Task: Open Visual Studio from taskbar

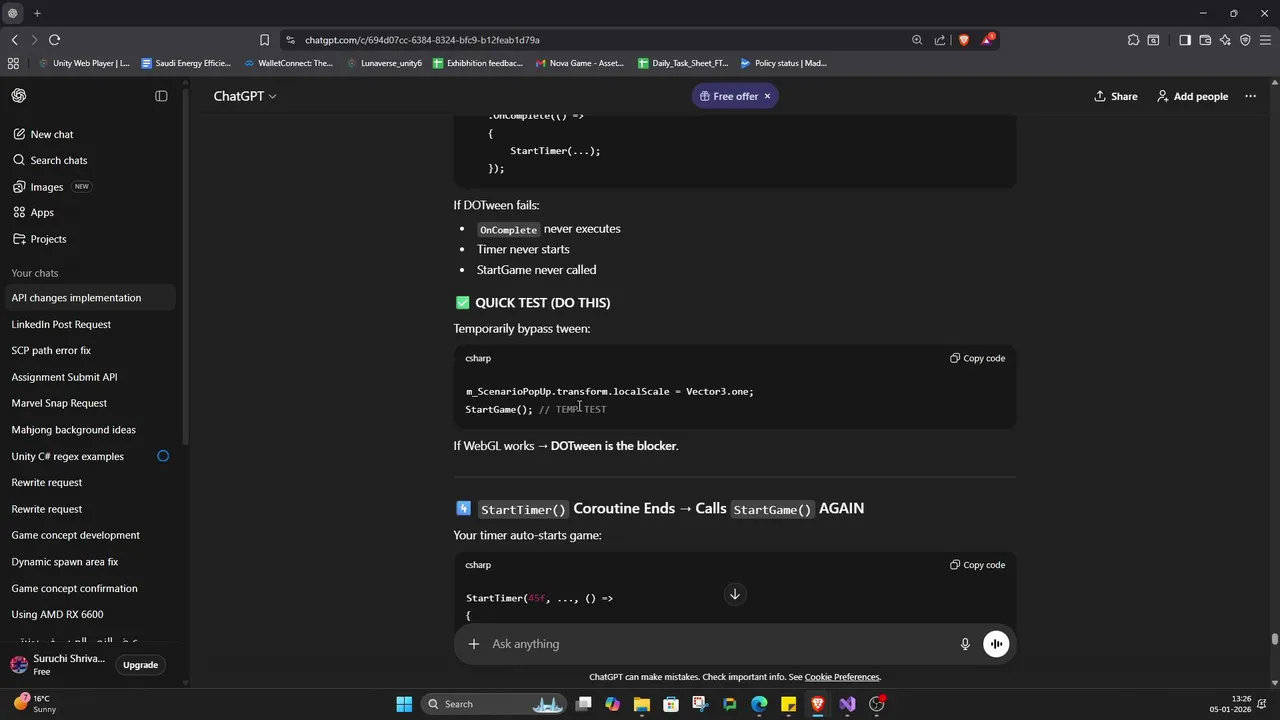Action: tap(847, 704)
